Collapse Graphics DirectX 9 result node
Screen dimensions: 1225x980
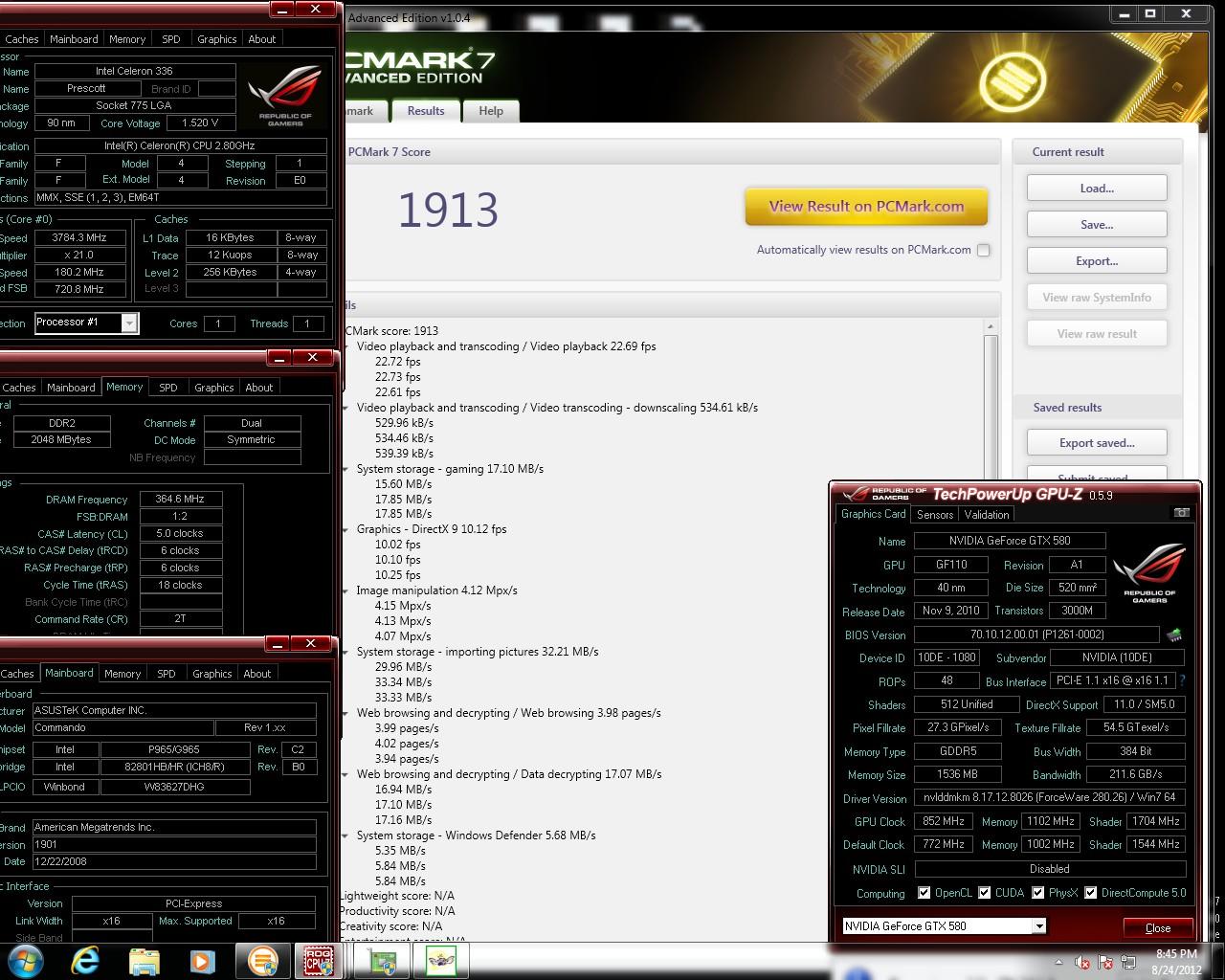[346, 529]
